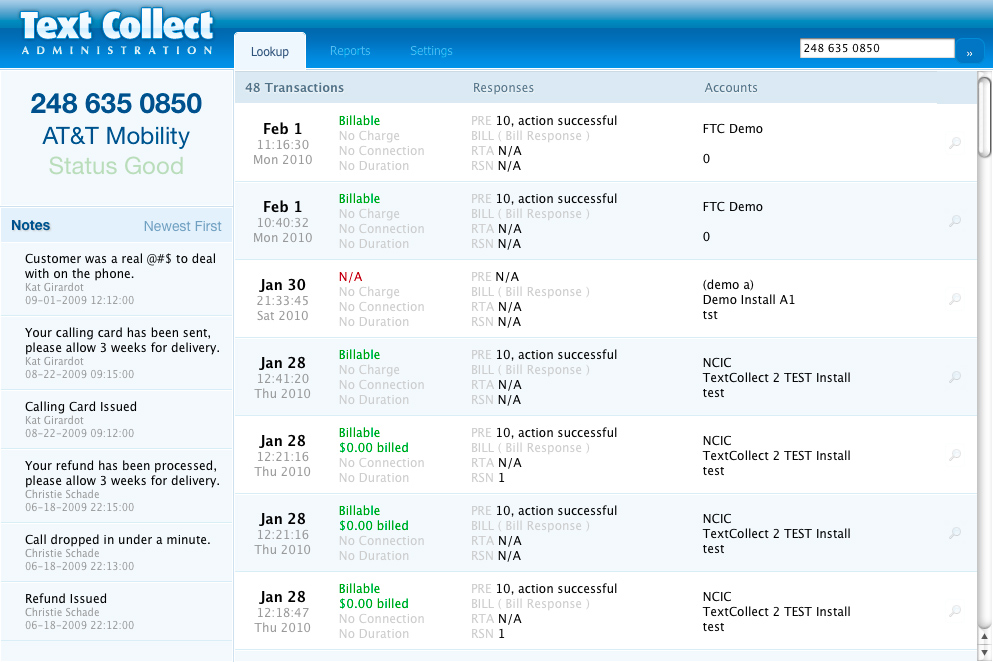Open details magnifier for Jan 30 transaction
This screenshot has width=993, height=662.
[954, 299]
